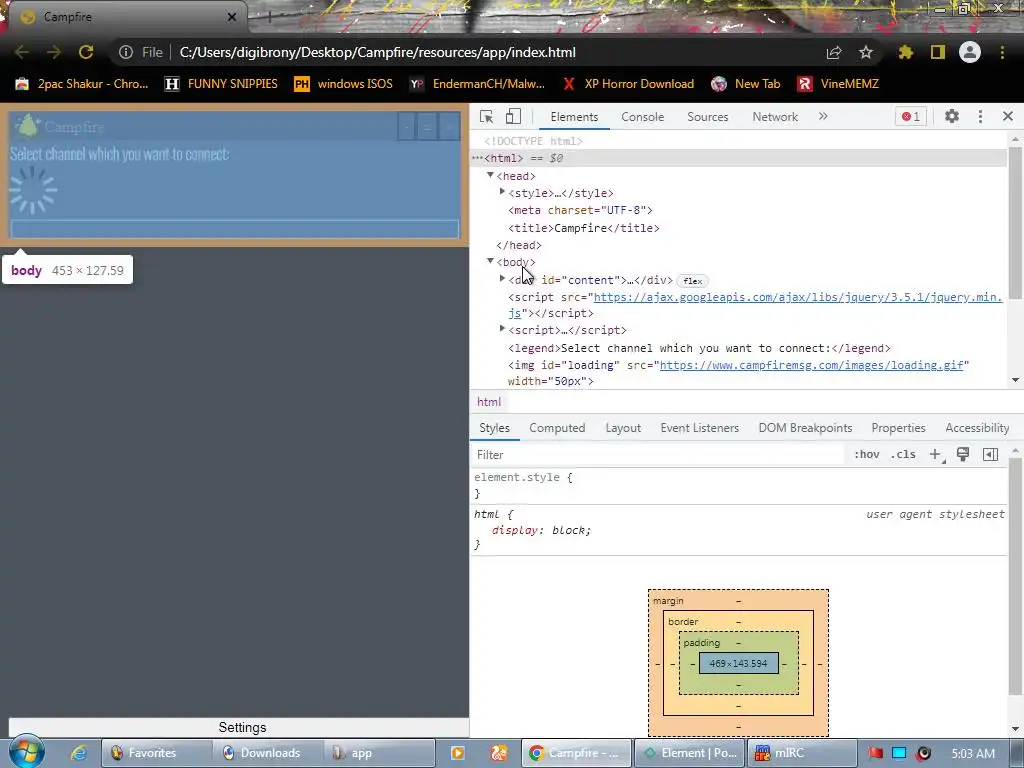
Task: Click the flex badge on content div
Action: [x=692, y=281]
